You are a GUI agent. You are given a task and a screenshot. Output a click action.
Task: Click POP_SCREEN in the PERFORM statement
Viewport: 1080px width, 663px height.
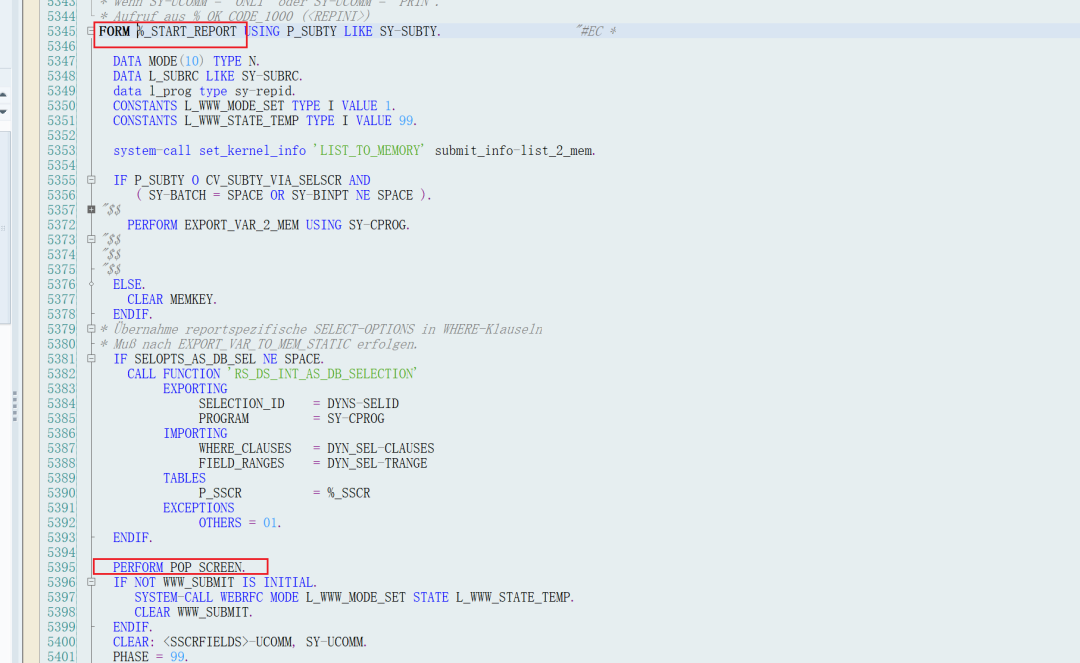(x=206, y=567)
